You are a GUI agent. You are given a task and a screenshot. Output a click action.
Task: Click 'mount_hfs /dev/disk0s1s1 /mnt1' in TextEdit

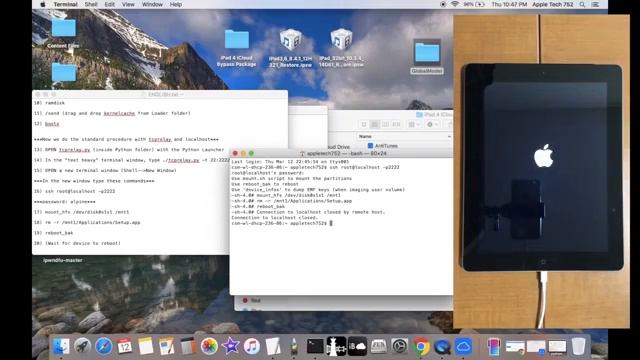coord(82,212)
